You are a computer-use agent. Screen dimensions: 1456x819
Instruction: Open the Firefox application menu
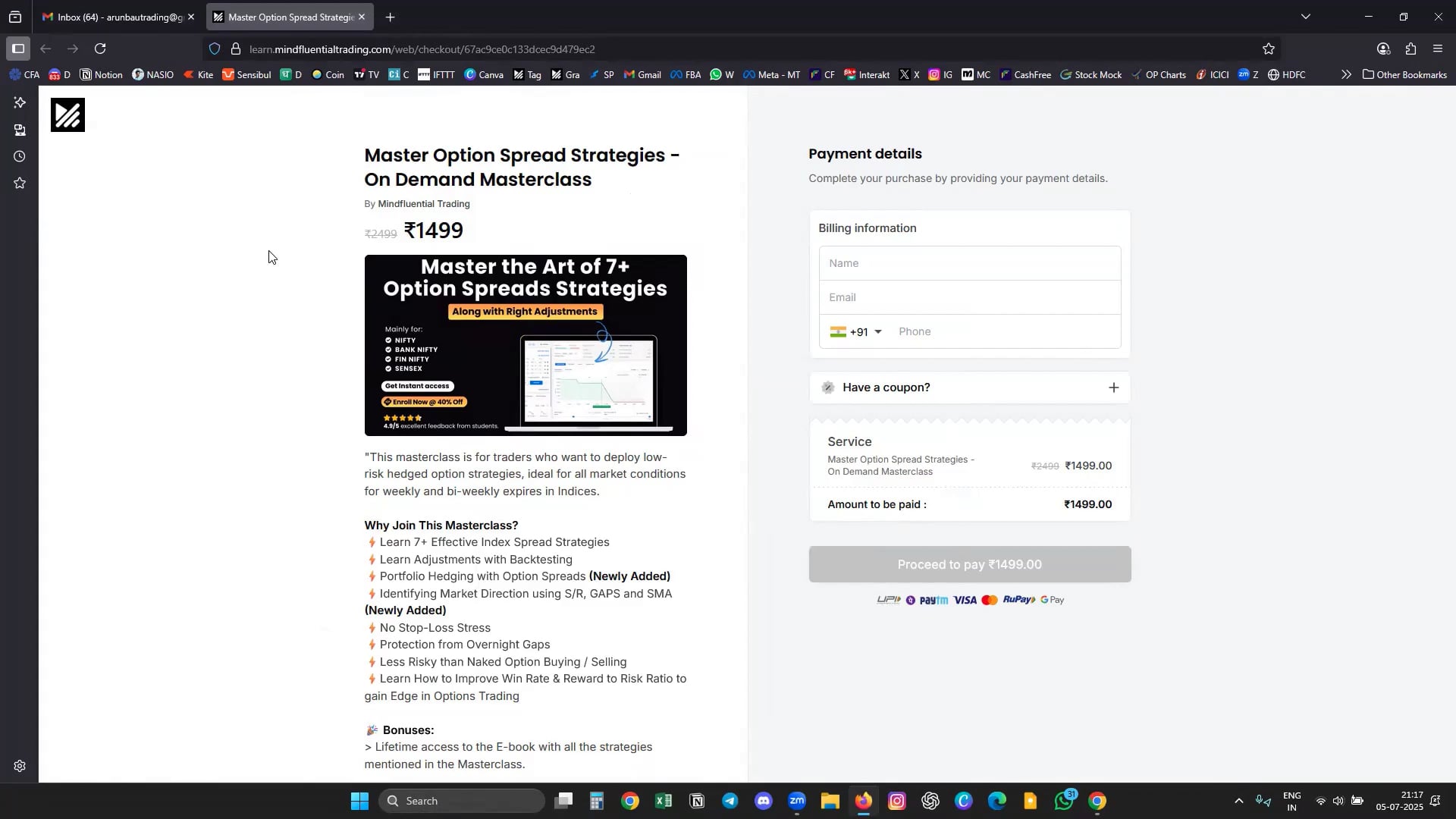coord(1438,49)
